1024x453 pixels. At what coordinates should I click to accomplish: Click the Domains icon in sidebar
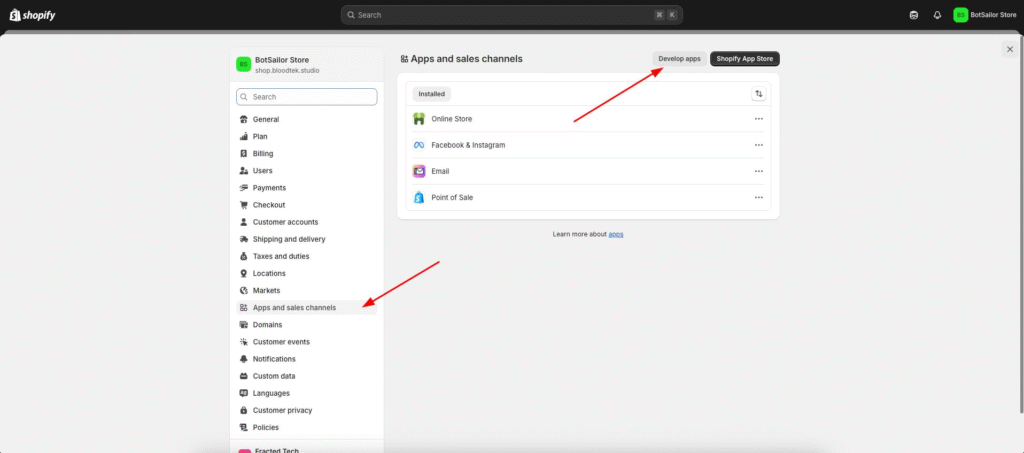coord(244,324)
